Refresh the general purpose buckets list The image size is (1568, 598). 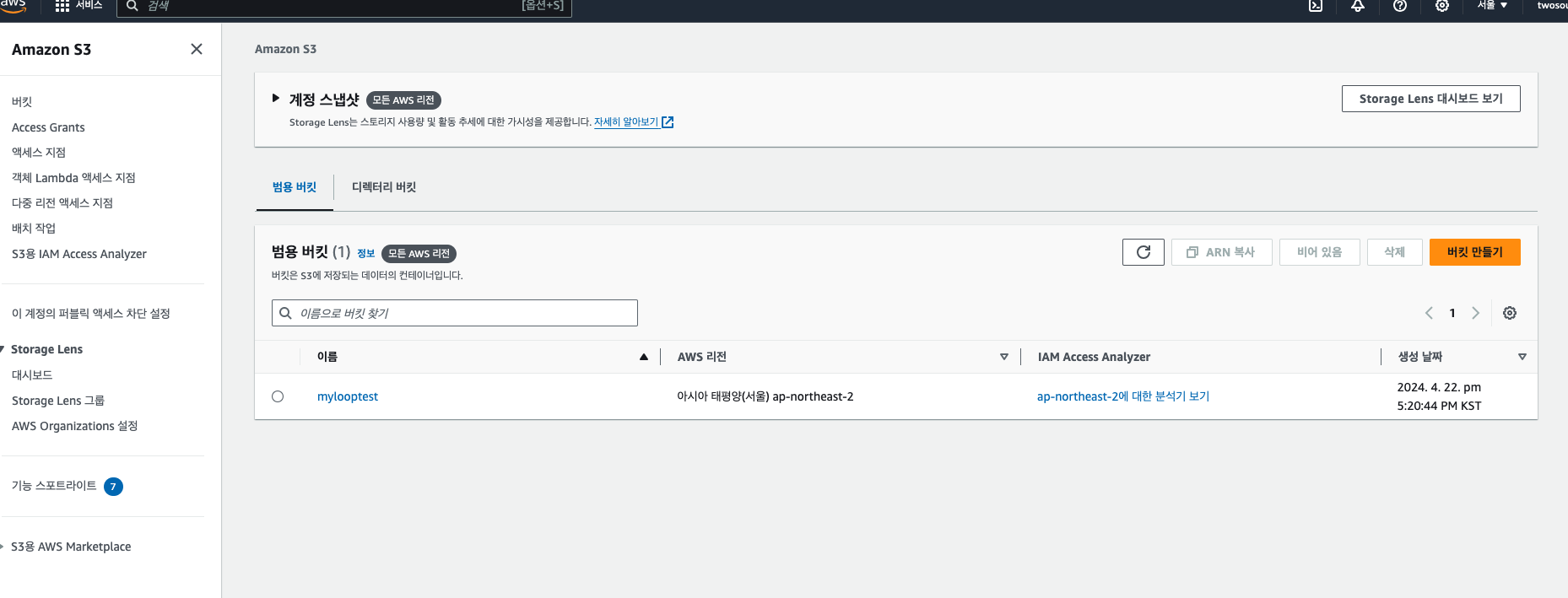click(x=1144, y=252)
